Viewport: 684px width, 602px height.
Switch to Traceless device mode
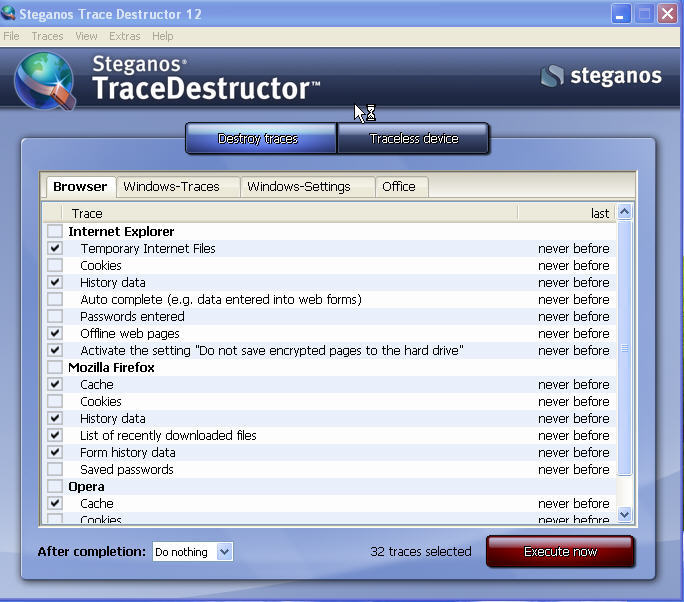tap(413, 138)
